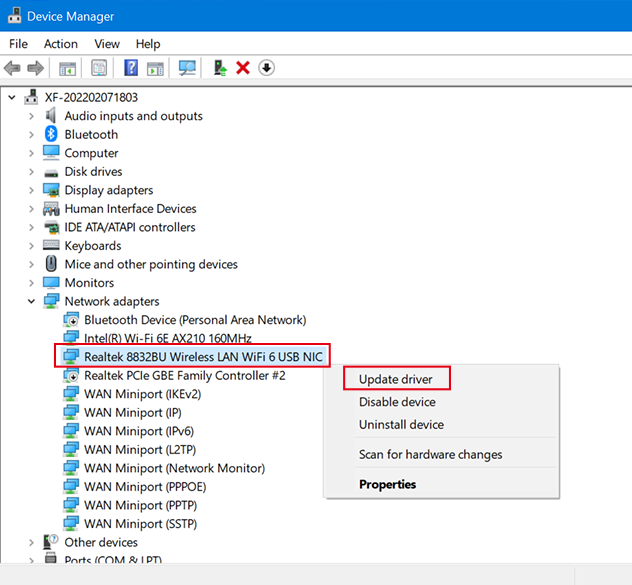Image resolution: width=632 pixels, height=585 pixels.
Task: Select WAN Miniport (PPPOE)
Action: pos(145,487)
